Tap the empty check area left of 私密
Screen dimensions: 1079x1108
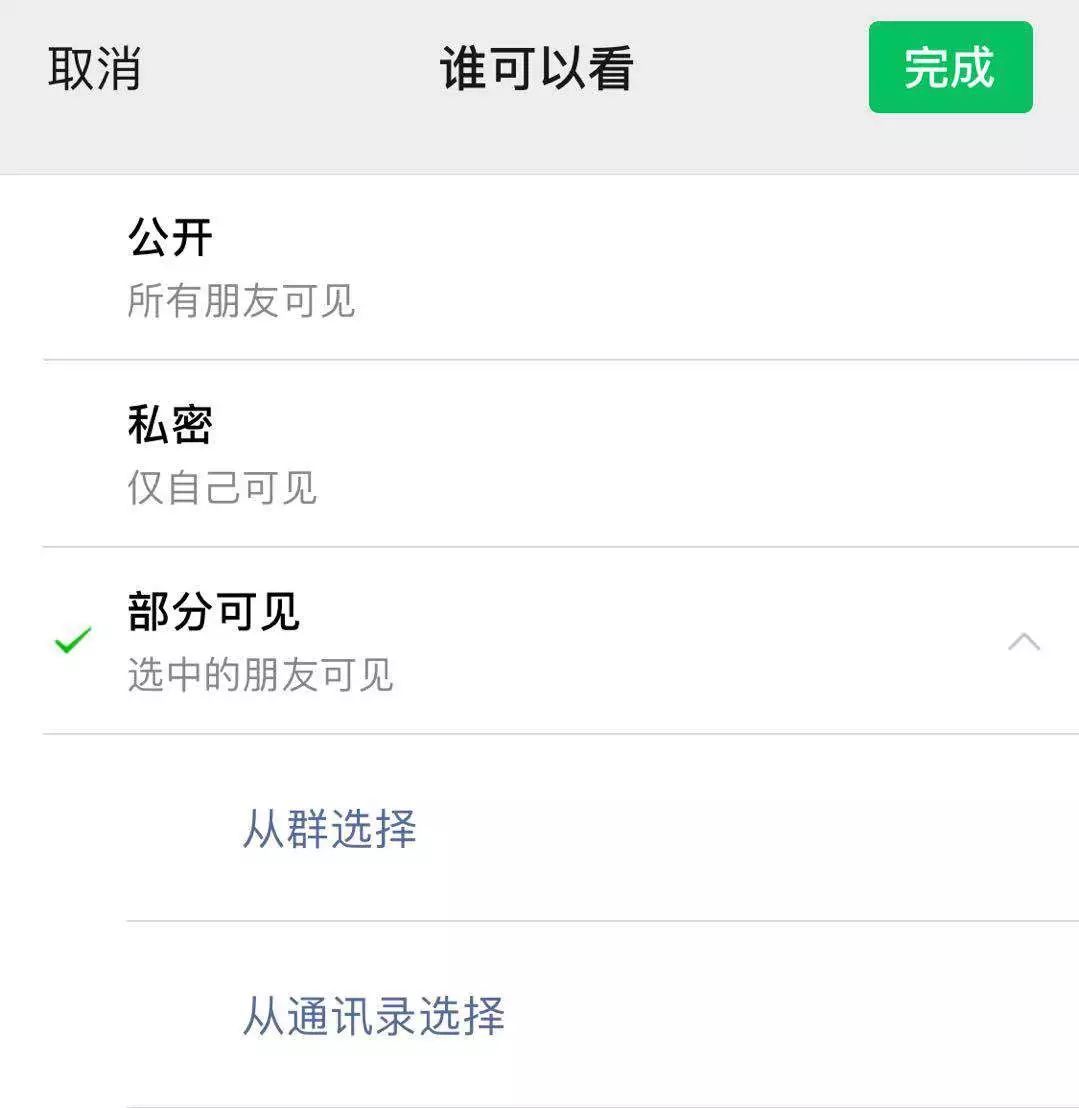coord(73,454)
